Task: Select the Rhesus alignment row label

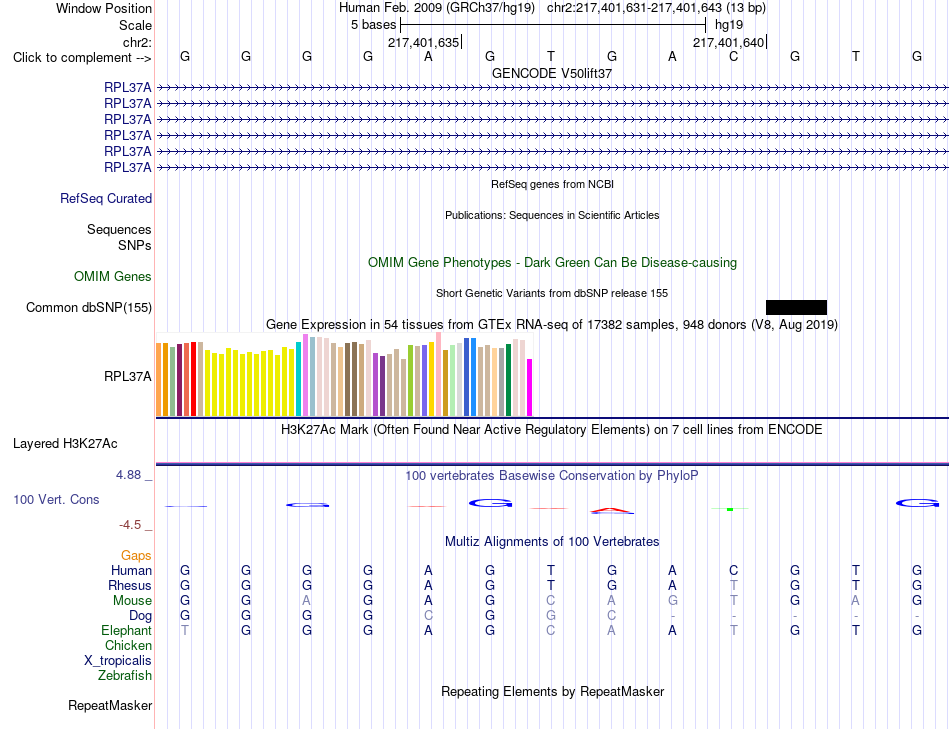Action: (130, 586)
